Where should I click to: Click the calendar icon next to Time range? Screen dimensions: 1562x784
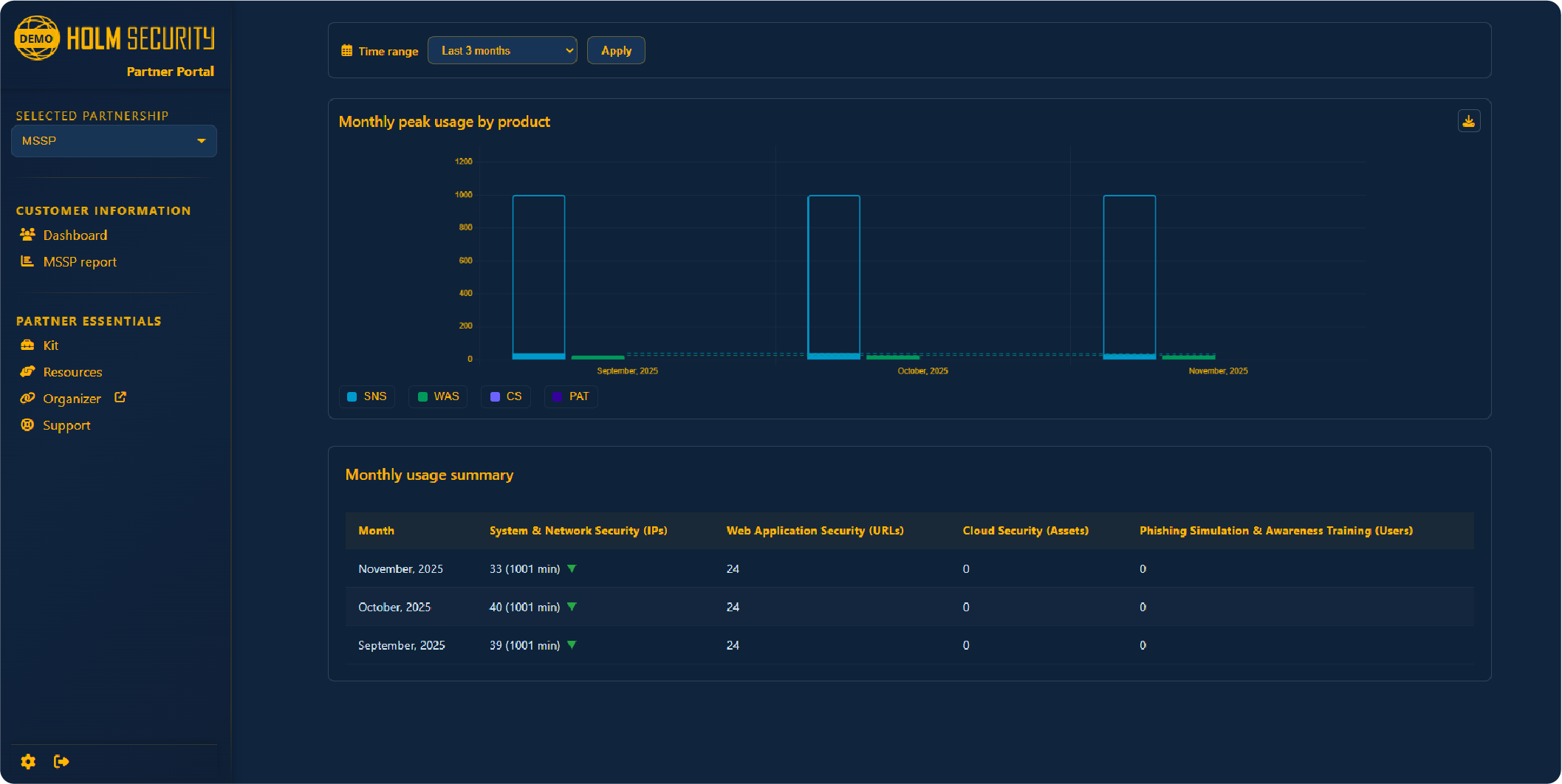click(346, 49)
